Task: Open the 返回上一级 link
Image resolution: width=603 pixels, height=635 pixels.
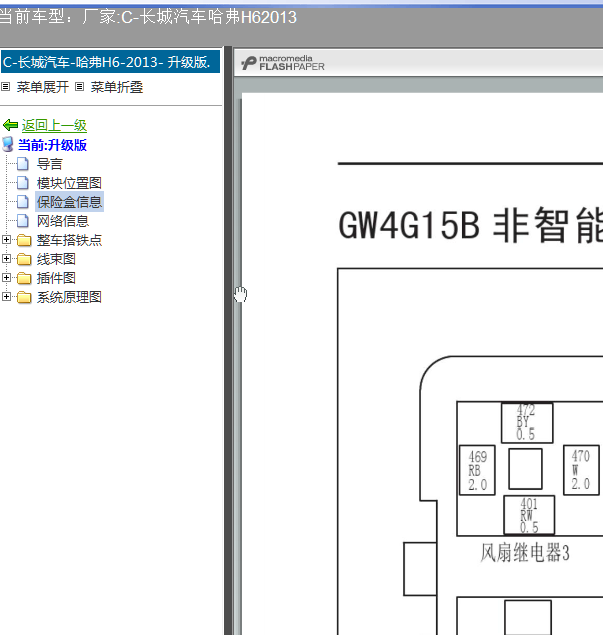Action: (54, 125)
